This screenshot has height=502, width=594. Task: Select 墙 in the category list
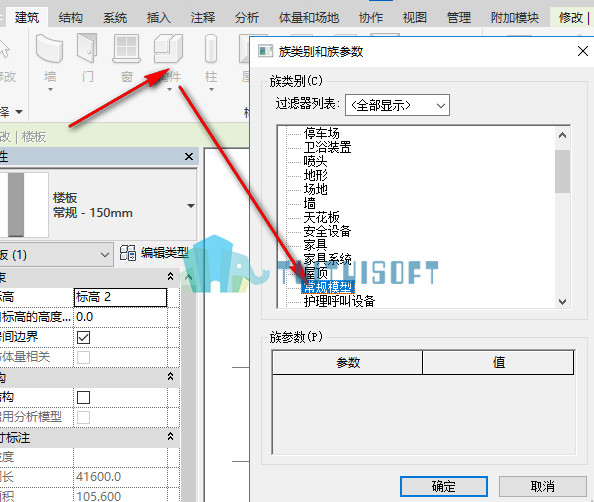point(310,203)
